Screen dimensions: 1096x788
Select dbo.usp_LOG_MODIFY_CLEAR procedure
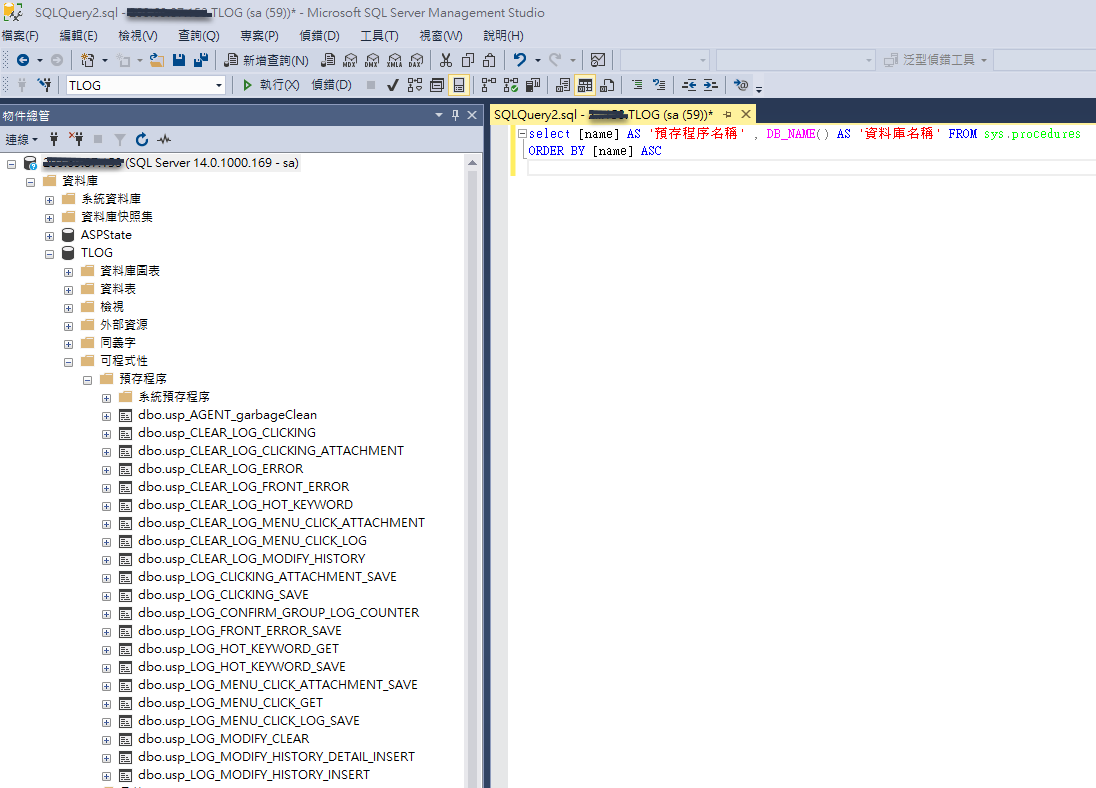click(224, 739)
